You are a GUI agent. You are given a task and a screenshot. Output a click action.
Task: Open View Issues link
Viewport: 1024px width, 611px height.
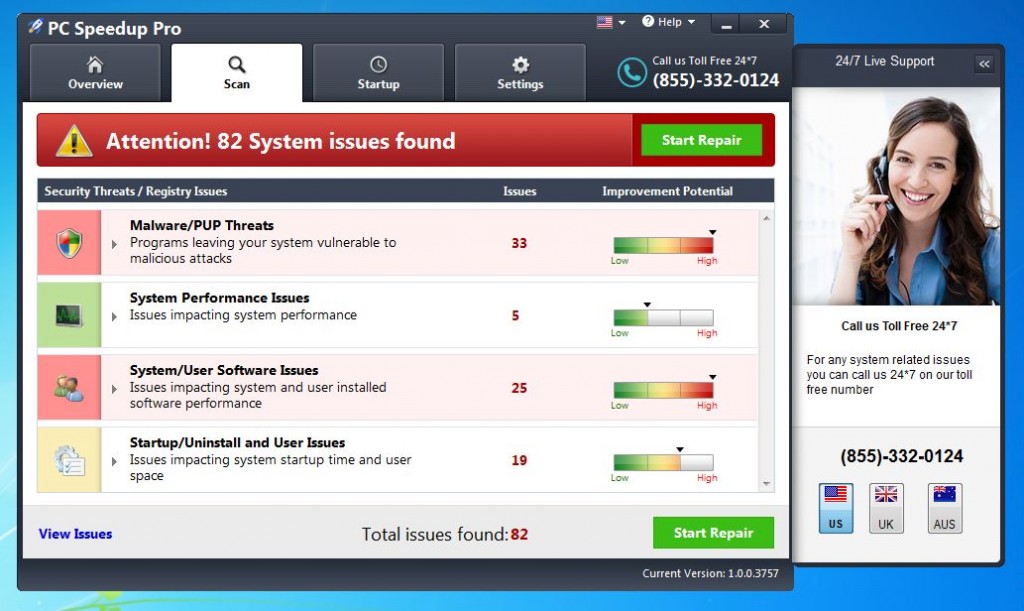pyautogui.click(x=74, y=533)
